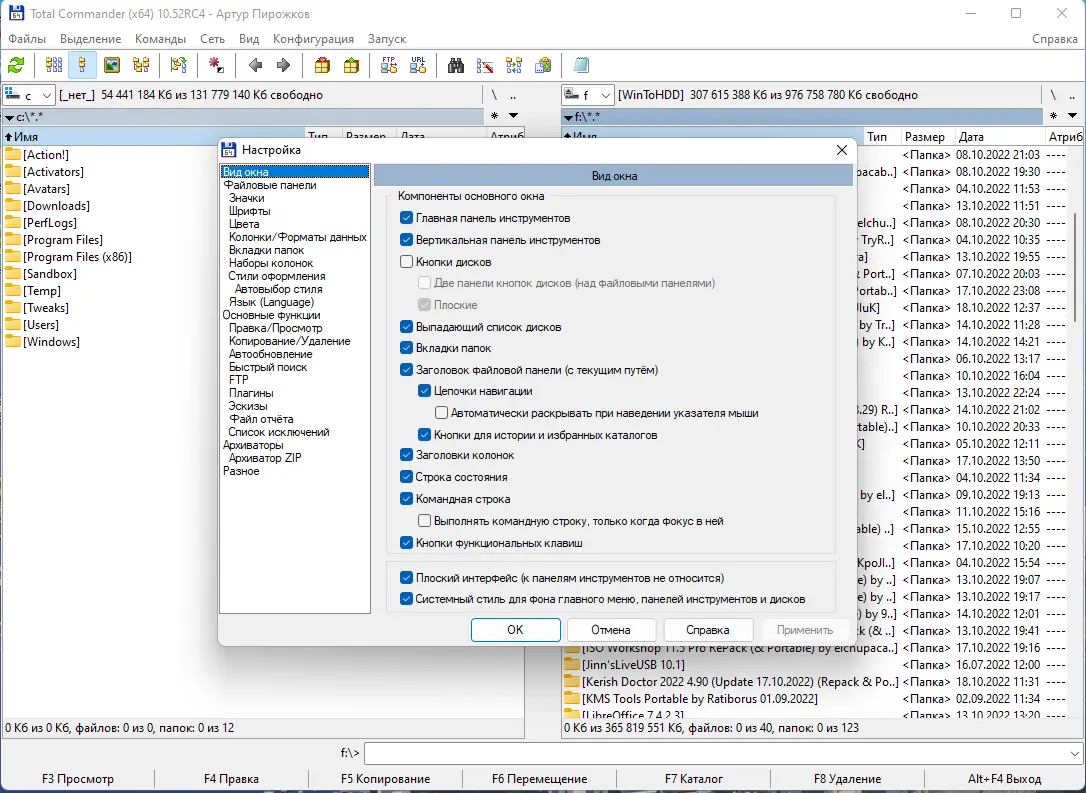
Task: Uncheck 'Главная панель инструментов' checkbox
Action: click(x=407, y=218)
